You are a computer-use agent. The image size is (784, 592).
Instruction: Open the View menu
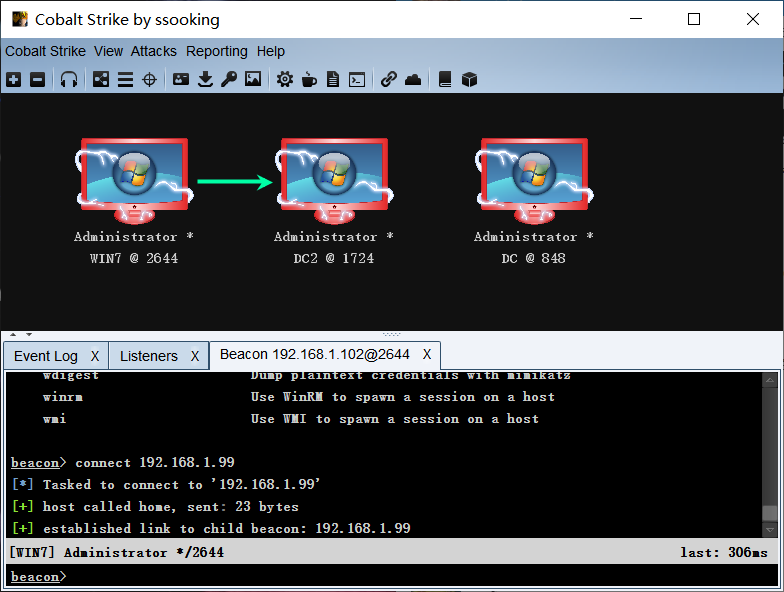click(108, 51)
